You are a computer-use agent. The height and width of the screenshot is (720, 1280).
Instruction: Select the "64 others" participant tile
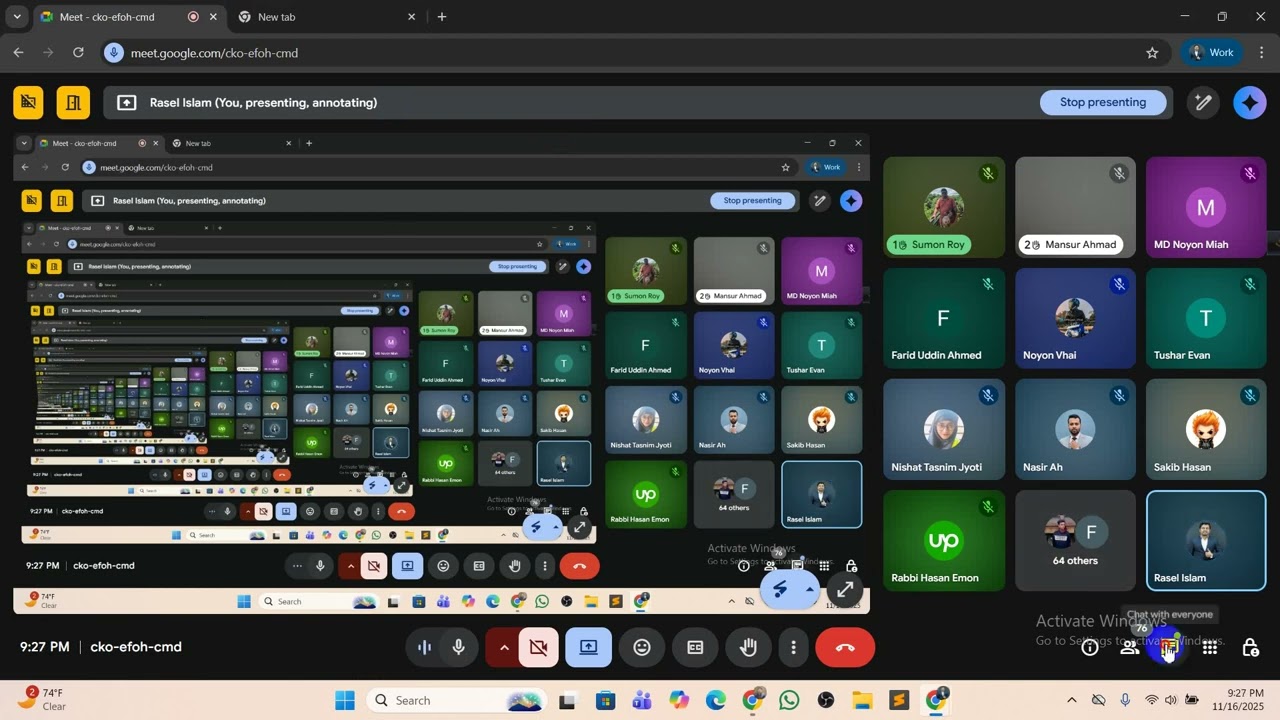pos(1075,540)
